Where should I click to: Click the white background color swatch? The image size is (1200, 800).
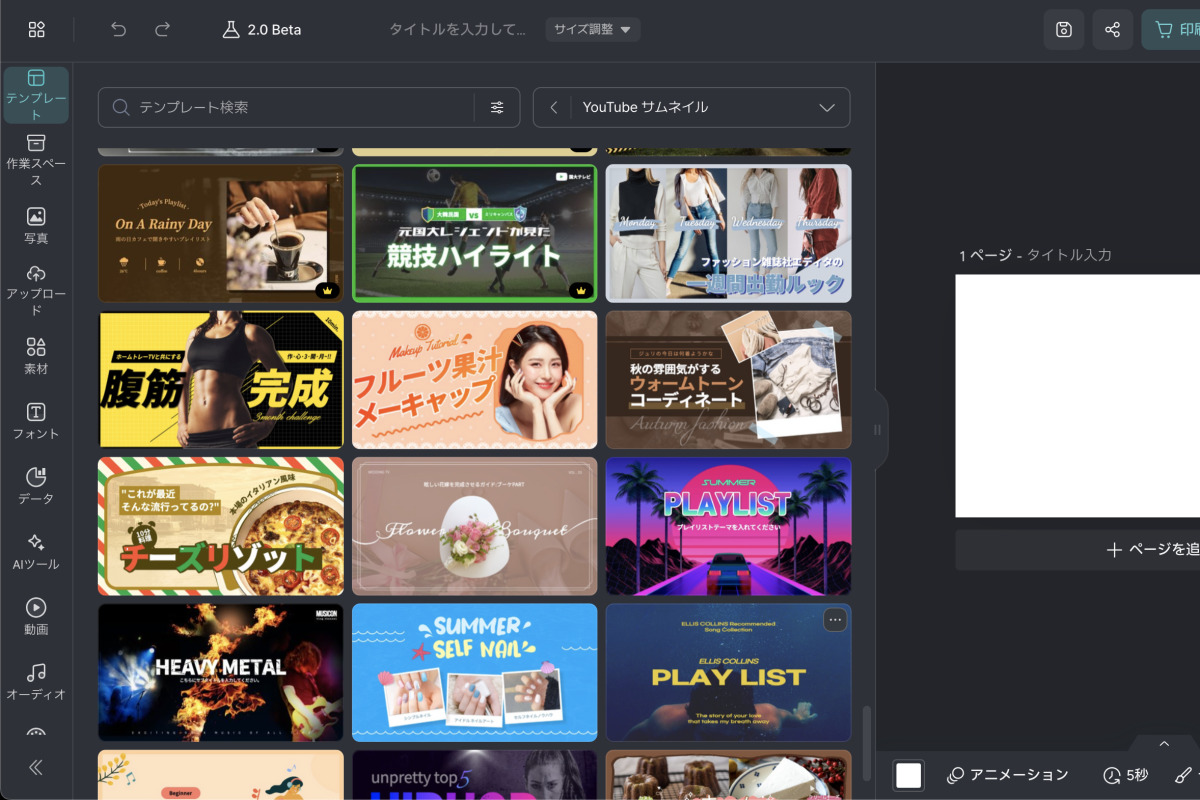pyautogui.click(x=908, y=775)
